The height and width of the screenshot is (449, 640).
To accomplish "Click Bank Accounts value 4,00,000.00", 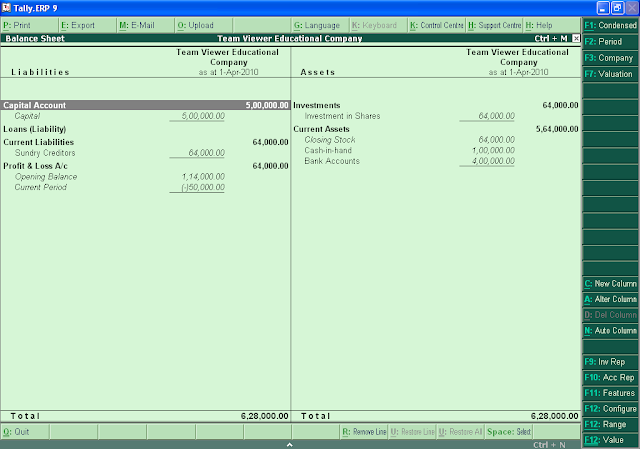I will click(x=493, y=161).
